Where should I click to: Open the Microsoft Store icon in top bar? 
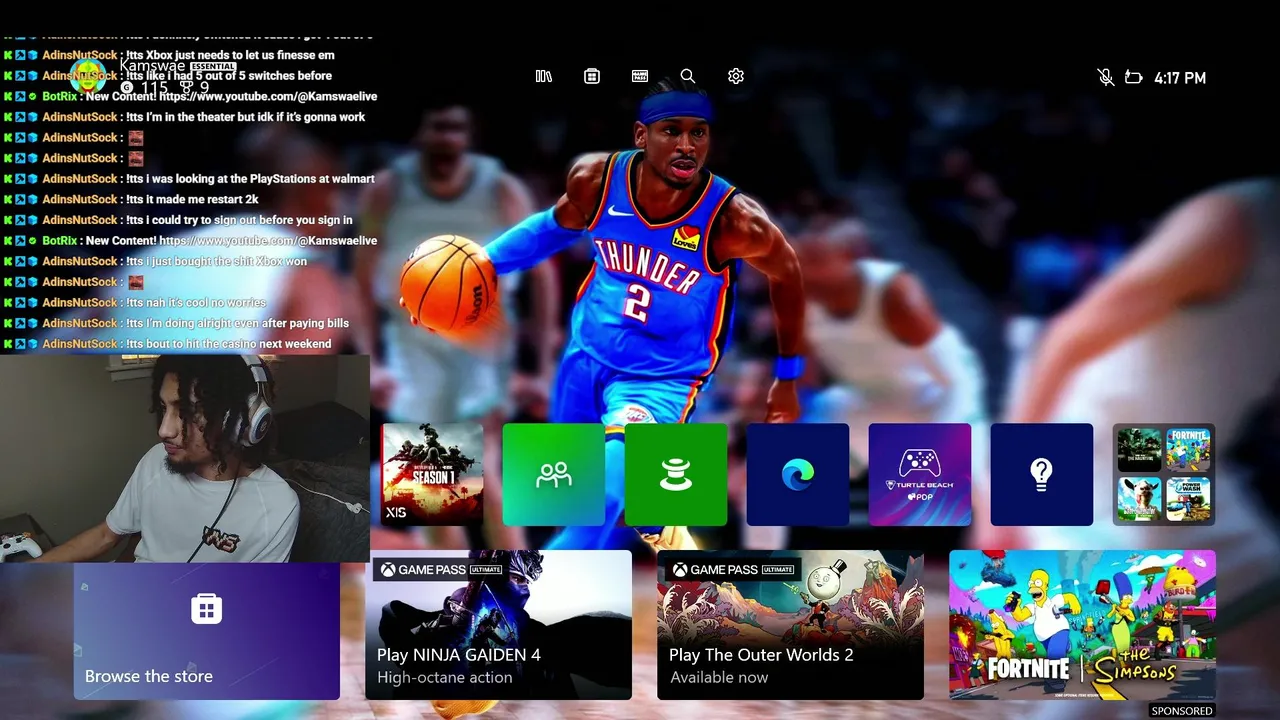click(x=592, y=76)
